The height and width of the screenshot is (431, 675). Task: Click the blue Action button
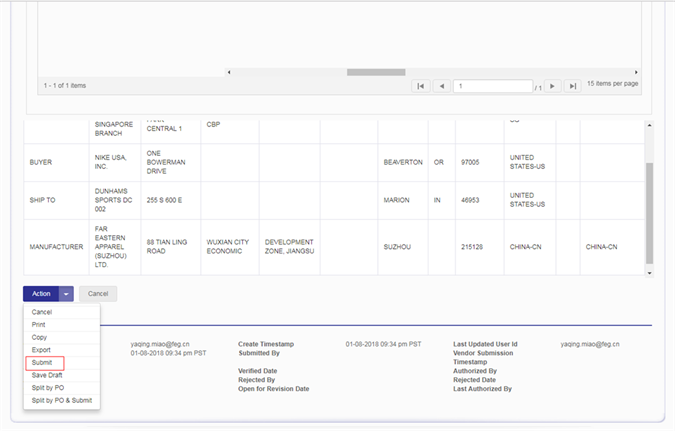click(41, 294)
